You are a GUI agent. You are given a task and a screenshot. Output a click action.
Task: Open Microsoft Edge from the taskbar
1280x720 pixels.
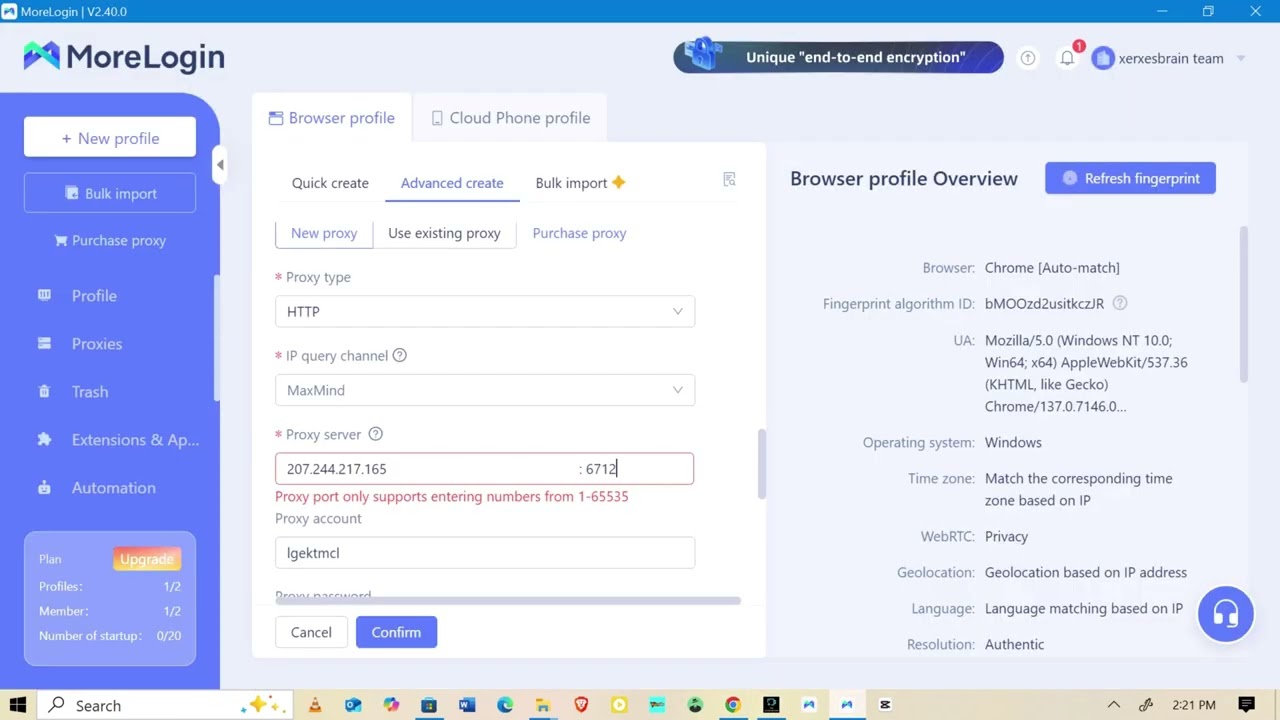[x=505, y=705]
